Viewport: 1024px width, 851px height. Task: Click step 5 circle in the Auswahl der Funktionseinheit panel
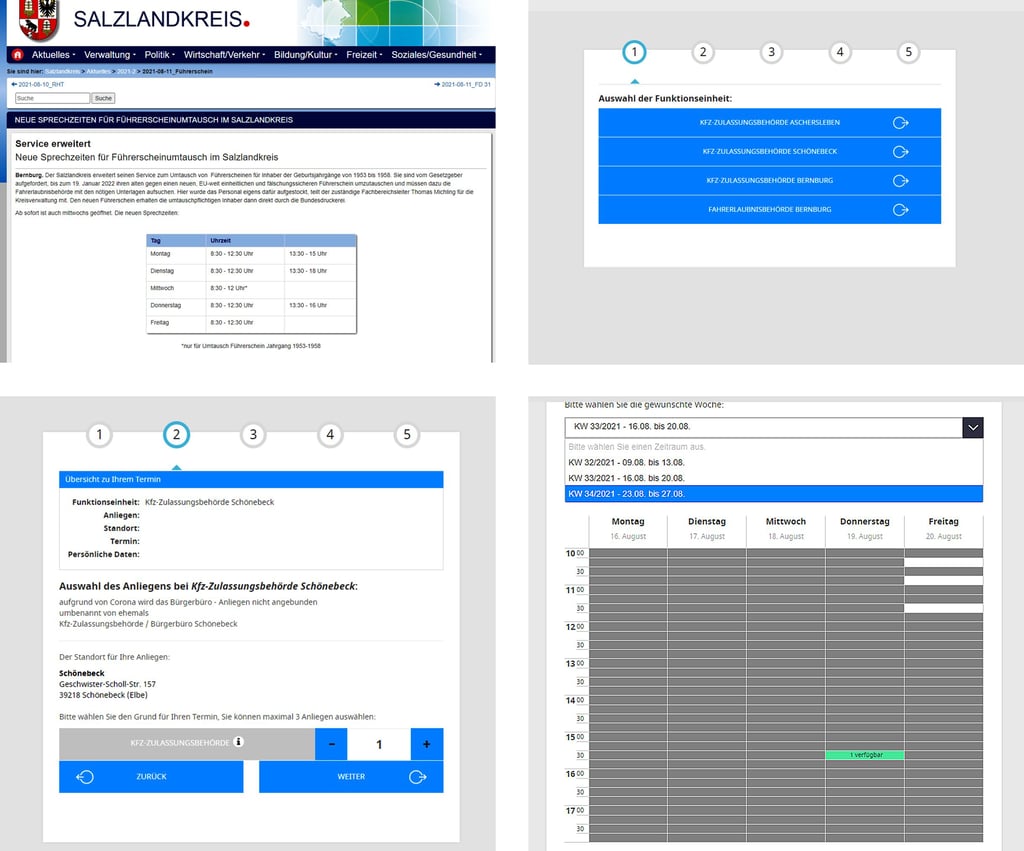coord(908,52)
